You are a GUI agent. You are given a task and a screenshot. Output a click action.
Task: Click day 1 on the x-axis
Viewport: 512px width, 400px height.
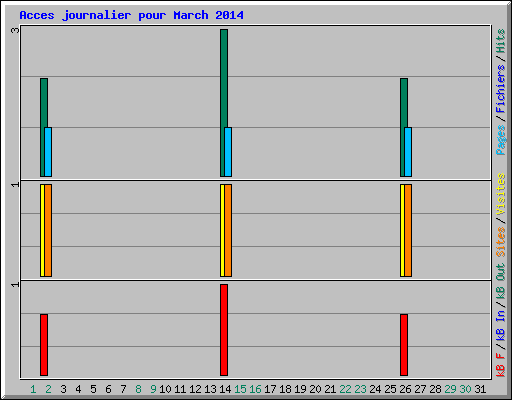point(33,389)
